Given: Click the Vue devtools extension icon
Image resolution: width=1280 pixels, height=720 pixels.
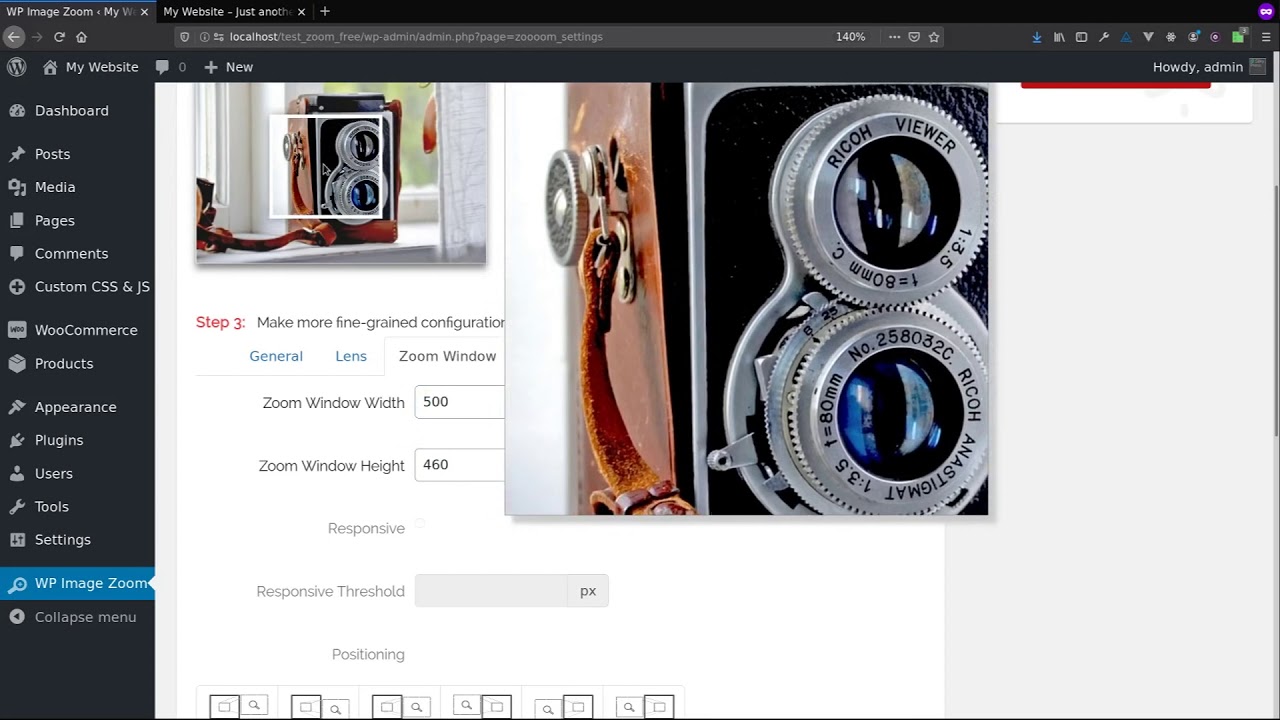Looking at the screenshot, I should pos(1148,36).
